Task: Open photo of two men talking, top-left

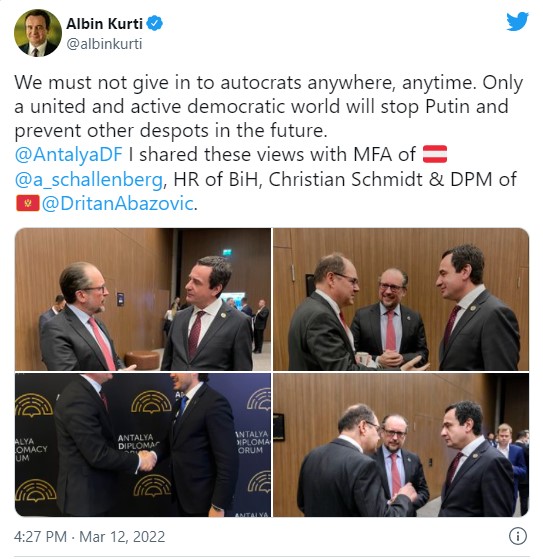Action: (143, 299)
